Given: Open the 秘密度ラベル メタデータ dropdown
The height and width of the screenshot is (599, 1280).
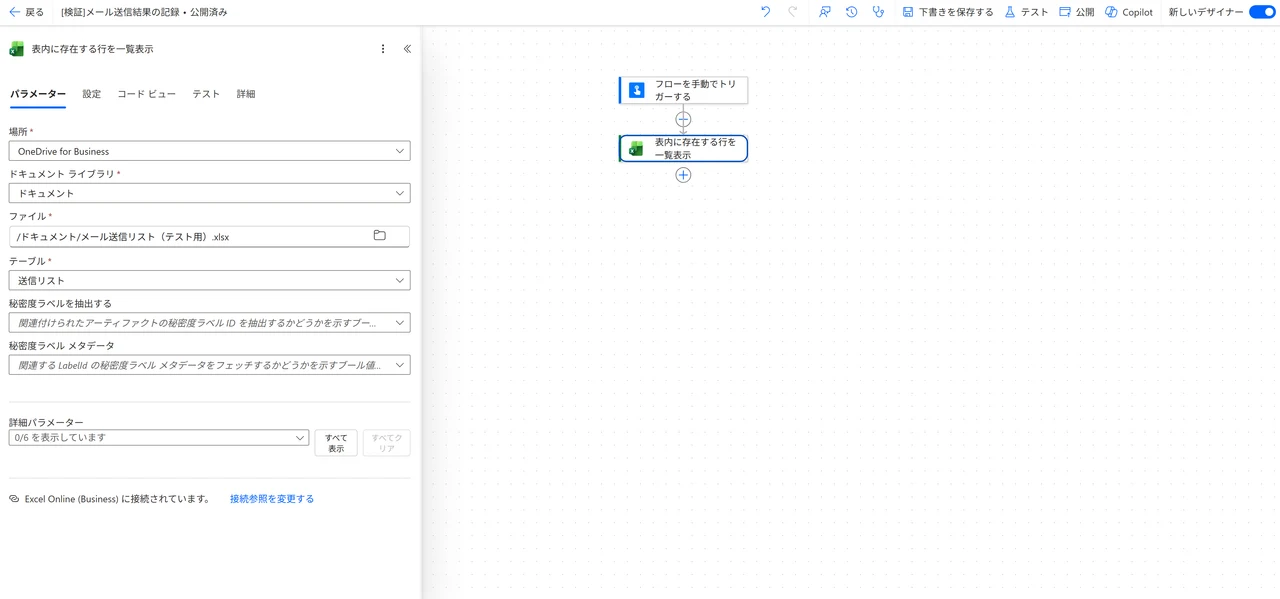Looking at the screenshot, I should (209, 365).
